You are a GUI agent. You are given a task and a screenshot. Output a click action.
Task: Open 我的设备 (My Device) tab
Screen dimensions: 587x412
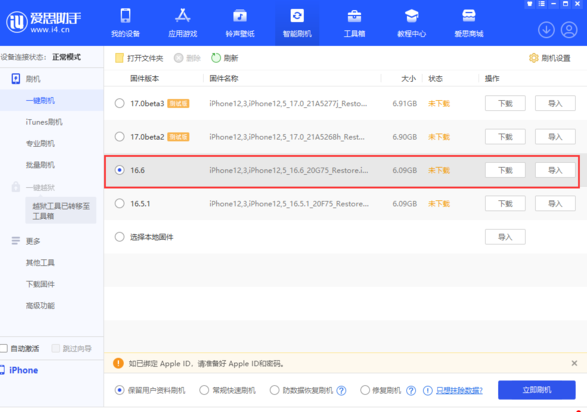point(125,23)
